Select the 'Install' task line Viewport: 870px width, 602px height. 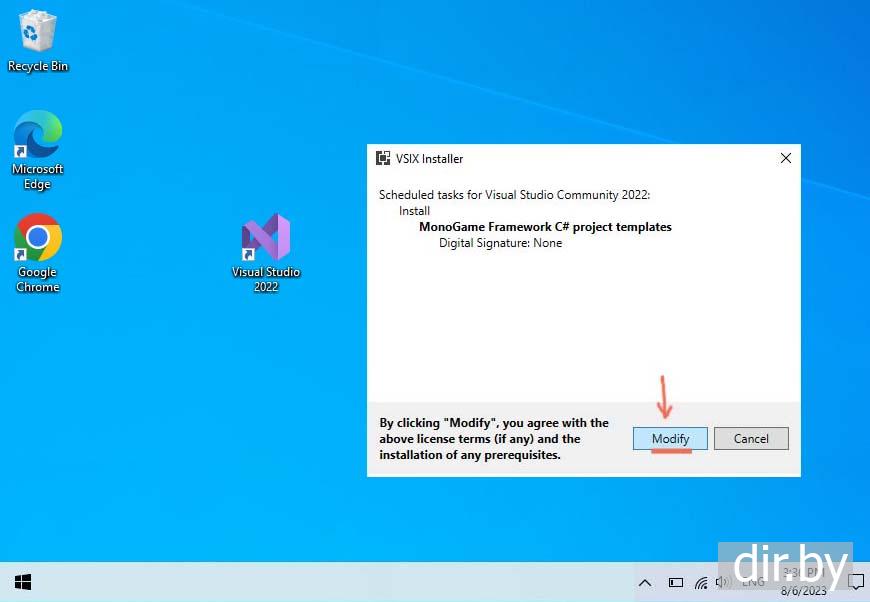click(x=414, y=211)
